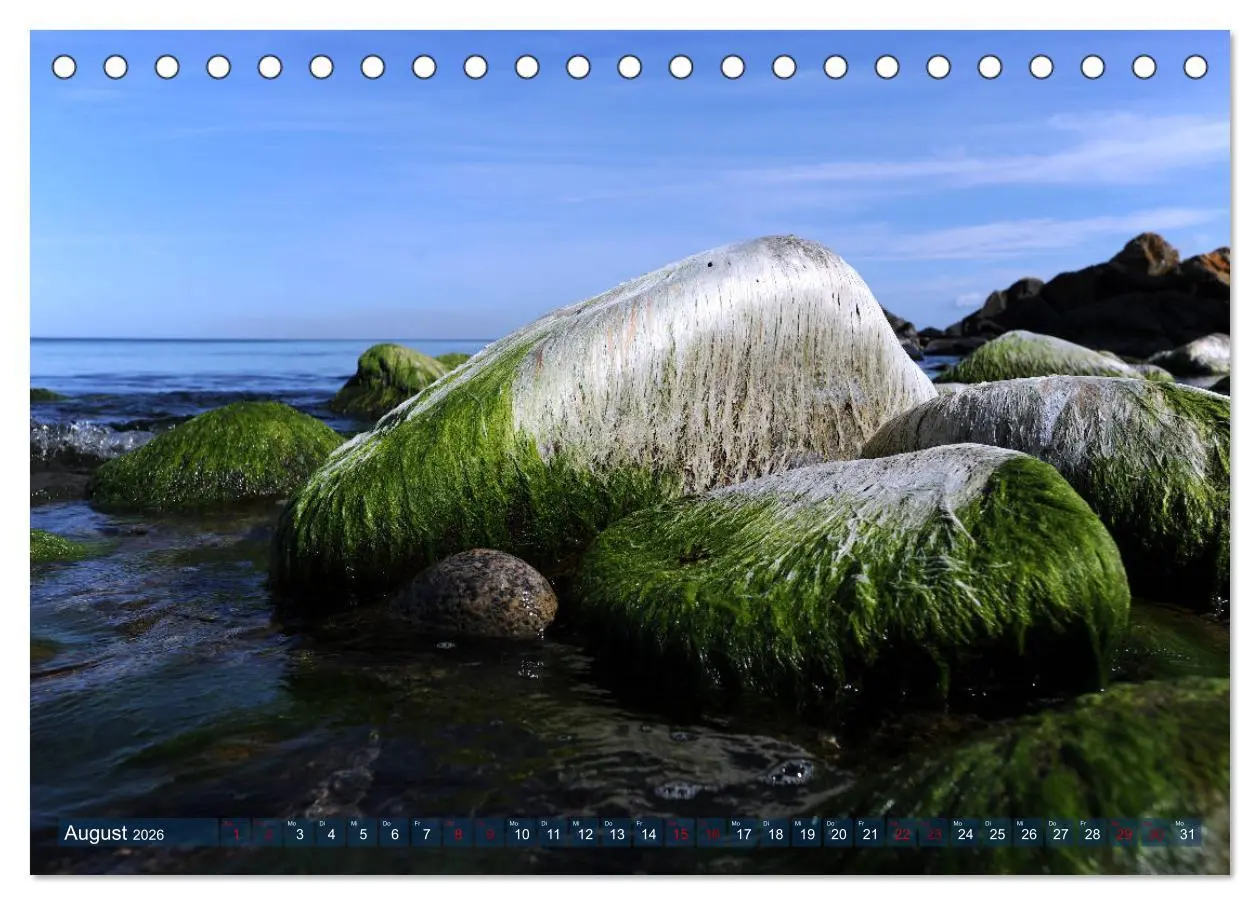This screenshot has width=1260, height=905.
Task: Select day 7 in the calendar strip
Action: point(426,833)
